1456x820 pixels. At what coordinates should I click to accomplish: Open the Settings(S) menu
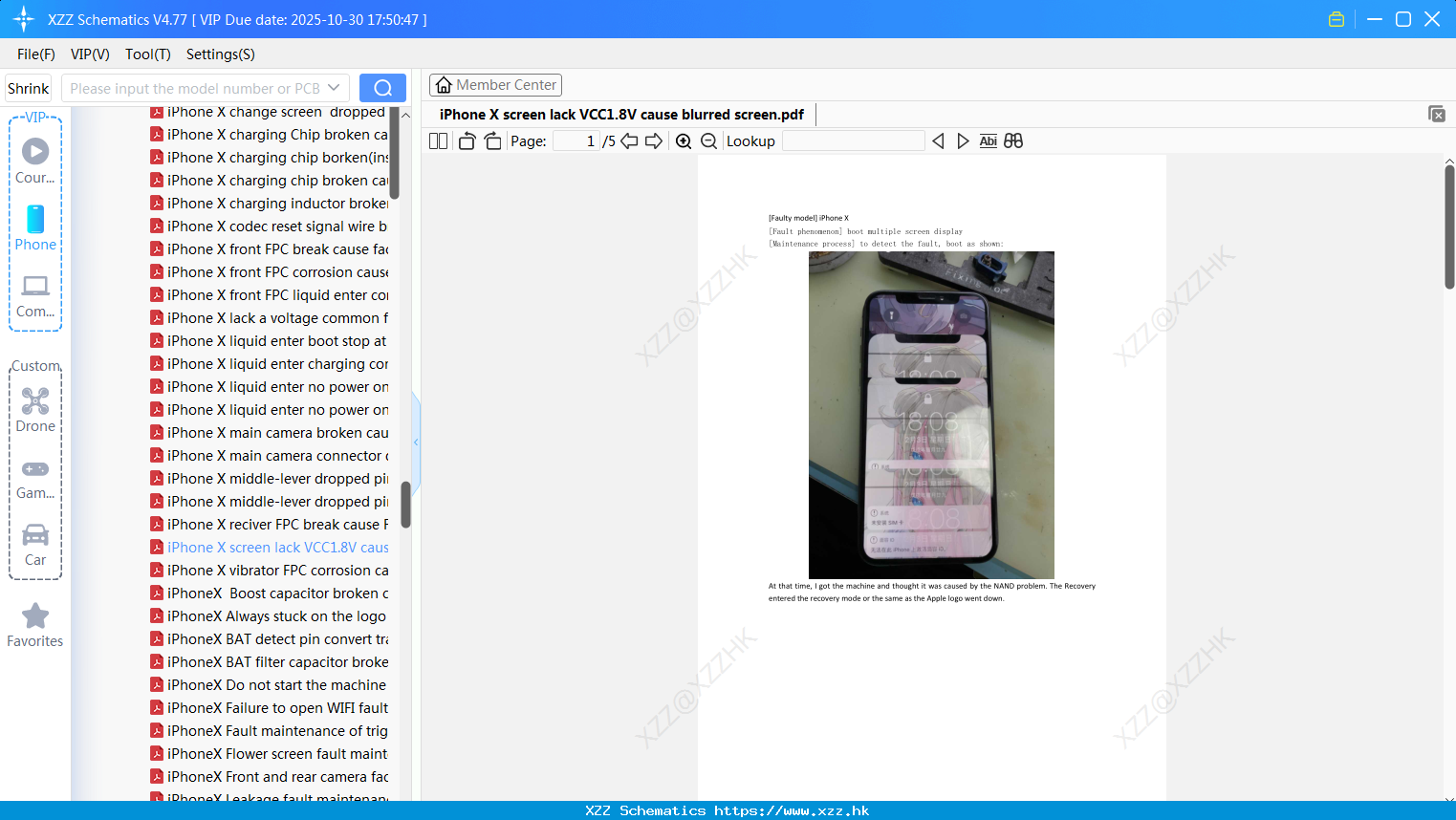point(221,54)
